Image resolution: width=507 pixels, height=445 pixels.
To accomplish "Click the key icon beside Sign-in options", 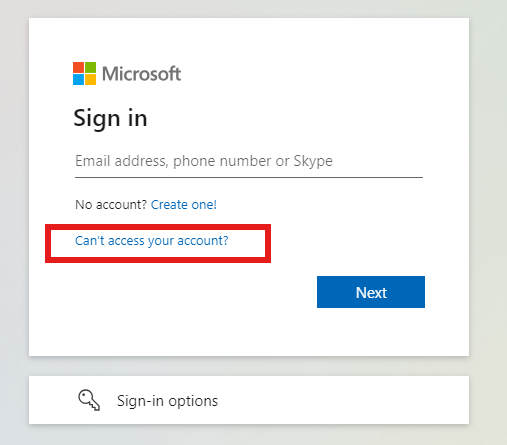I will point(89,400).
